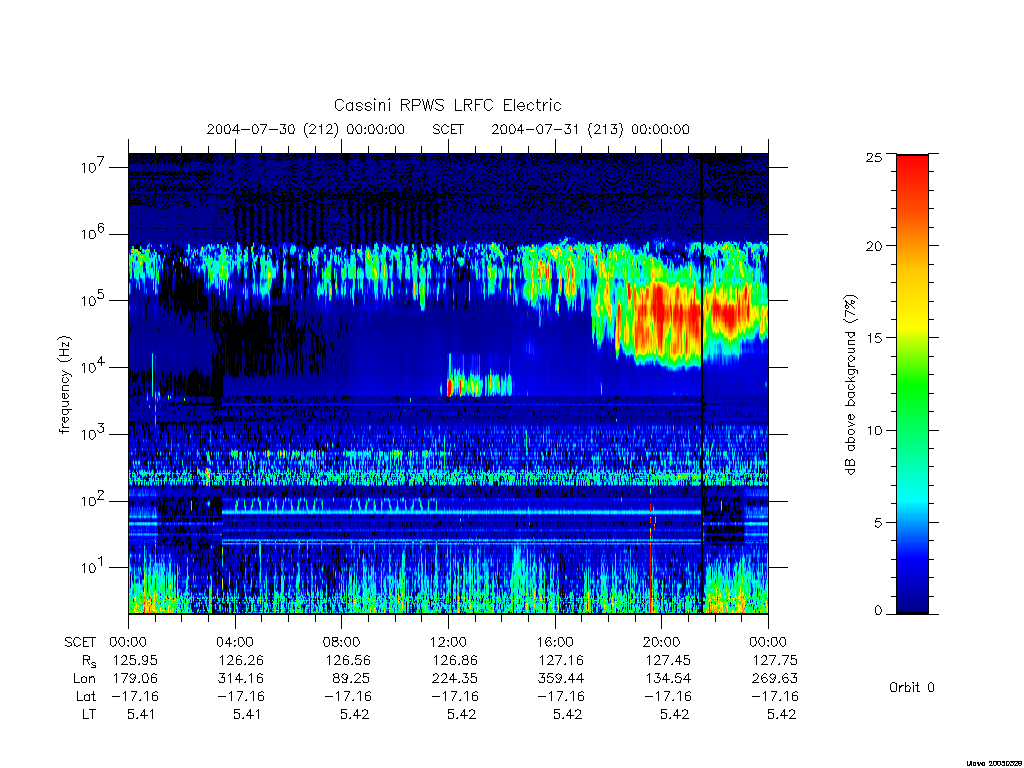Click the black vertical data gap line after 20:00
The image size is (1024, 768).
click(x=702, y=383)
